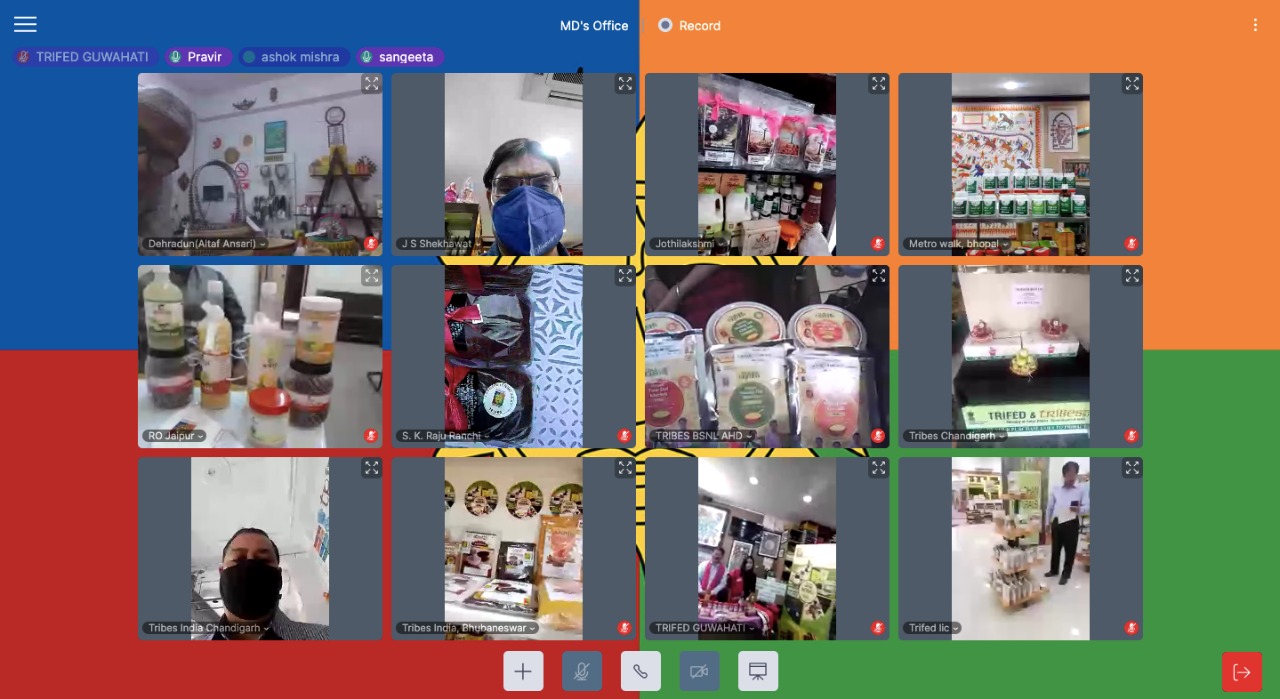1280x699 pixels.
Task: Expand J S Shekhawat video to fullscreen
Action: coord(625,84)
